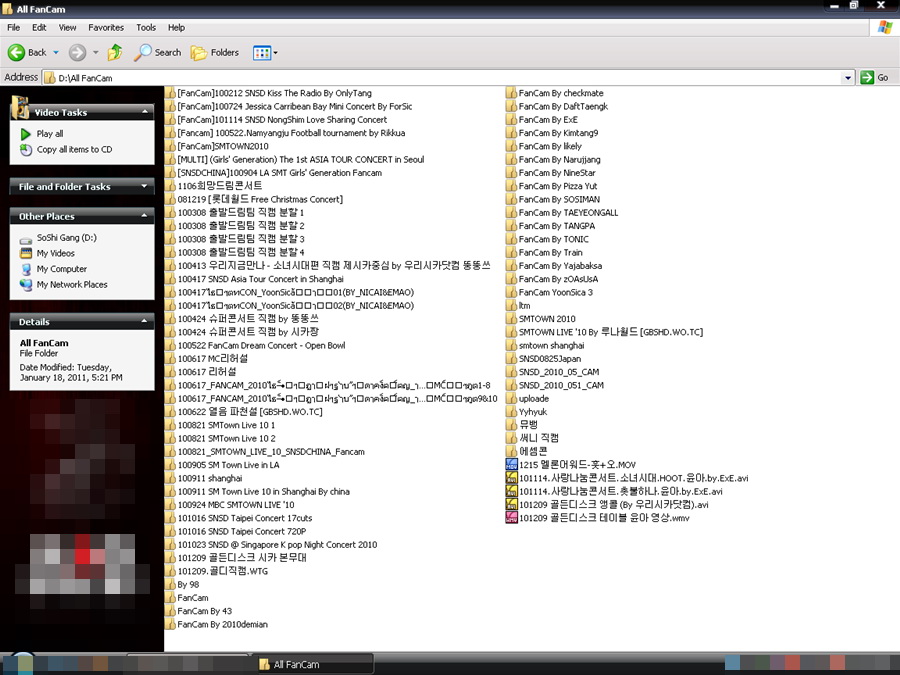Viewport: 900px width, 675px height.
Task: Click the Go button
Action: coord(875,77)
